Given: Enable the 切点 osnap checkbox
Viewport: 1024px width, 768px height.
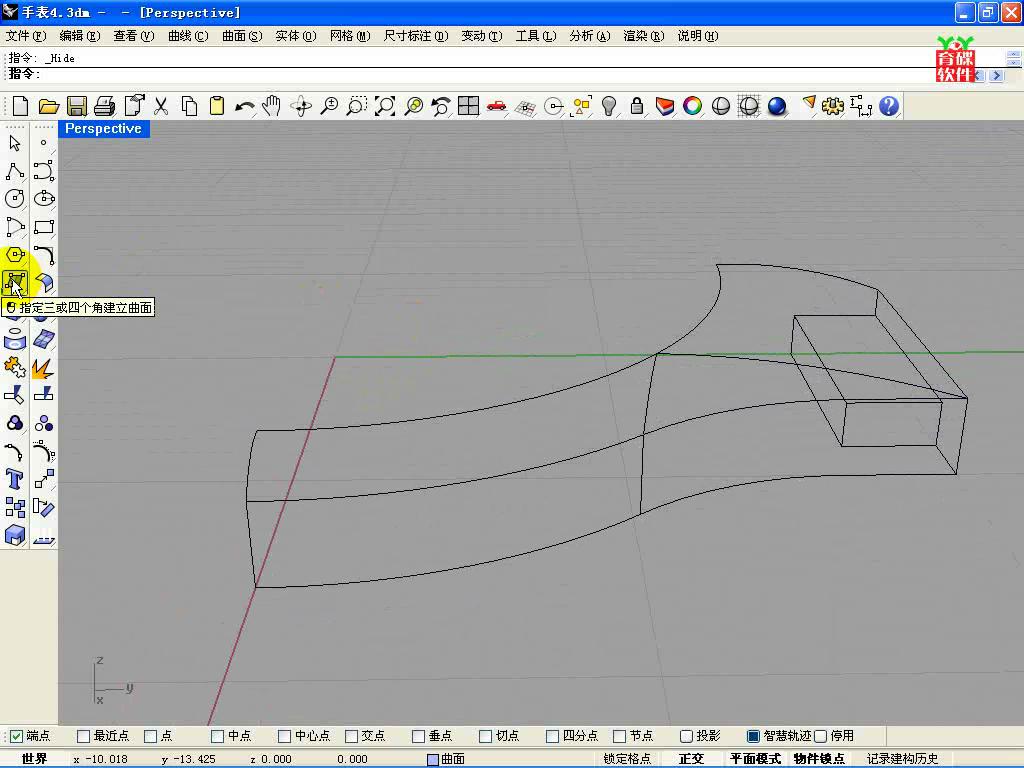Looking at the screenshot, I should click(486, 736).
